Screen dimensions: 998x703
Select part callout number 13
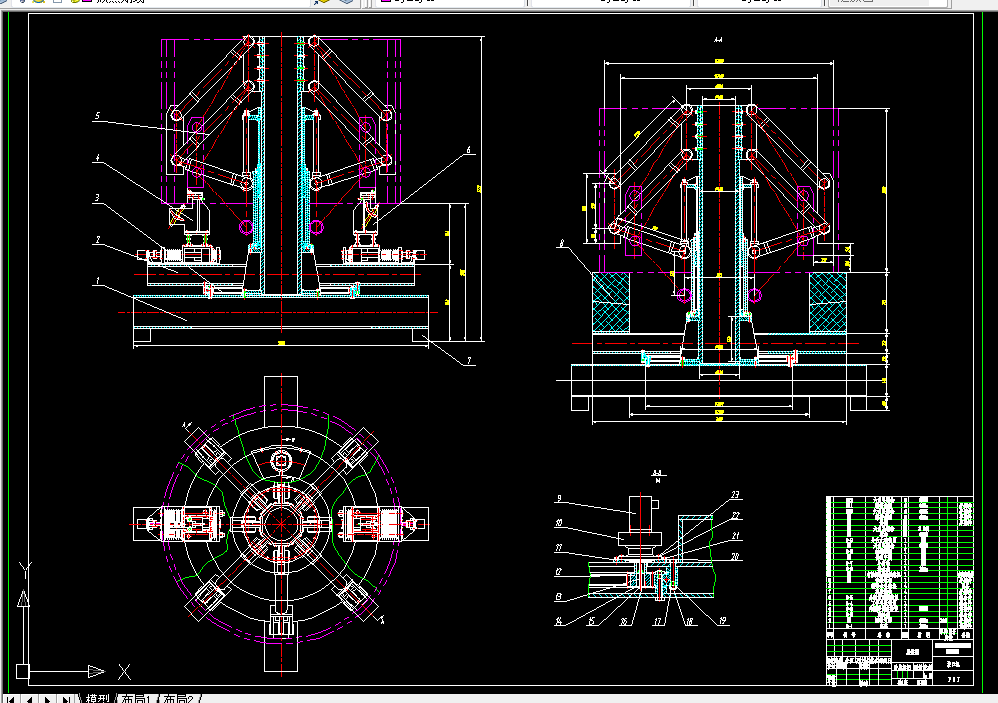[558, 597]
